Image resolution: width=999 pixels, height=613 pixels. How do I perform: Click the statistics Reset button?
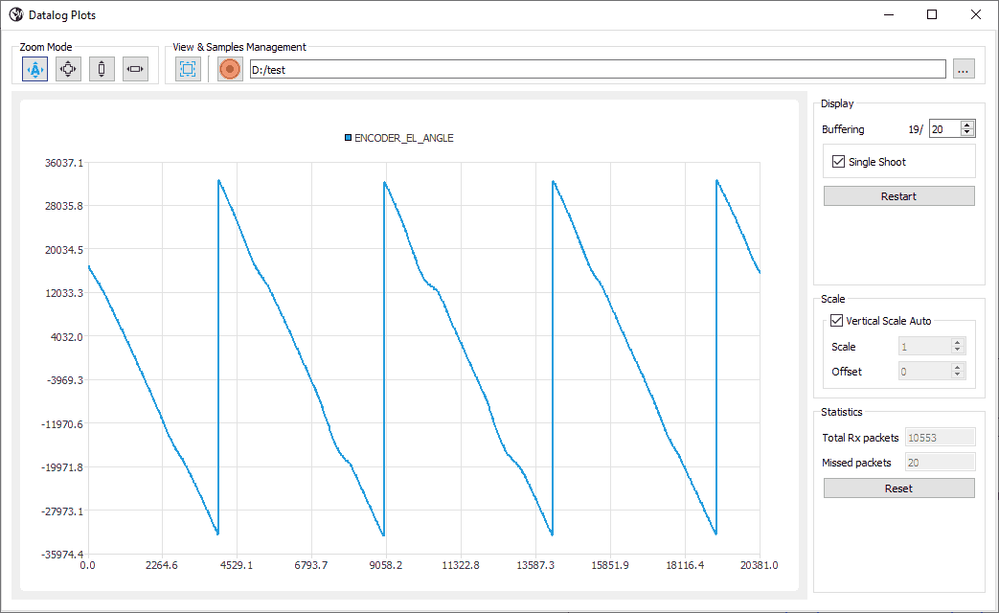click(x=899, y=488)
